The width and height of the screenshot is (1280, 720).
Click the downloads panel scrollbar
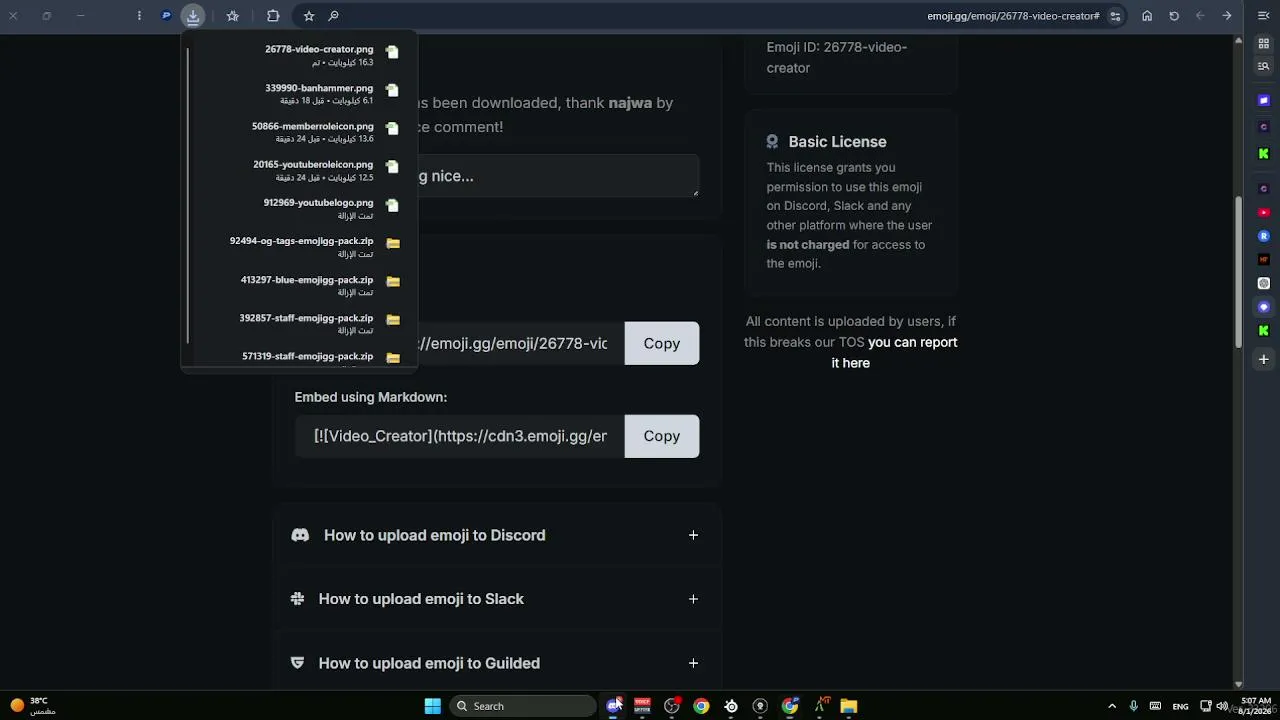pos(188,195)
